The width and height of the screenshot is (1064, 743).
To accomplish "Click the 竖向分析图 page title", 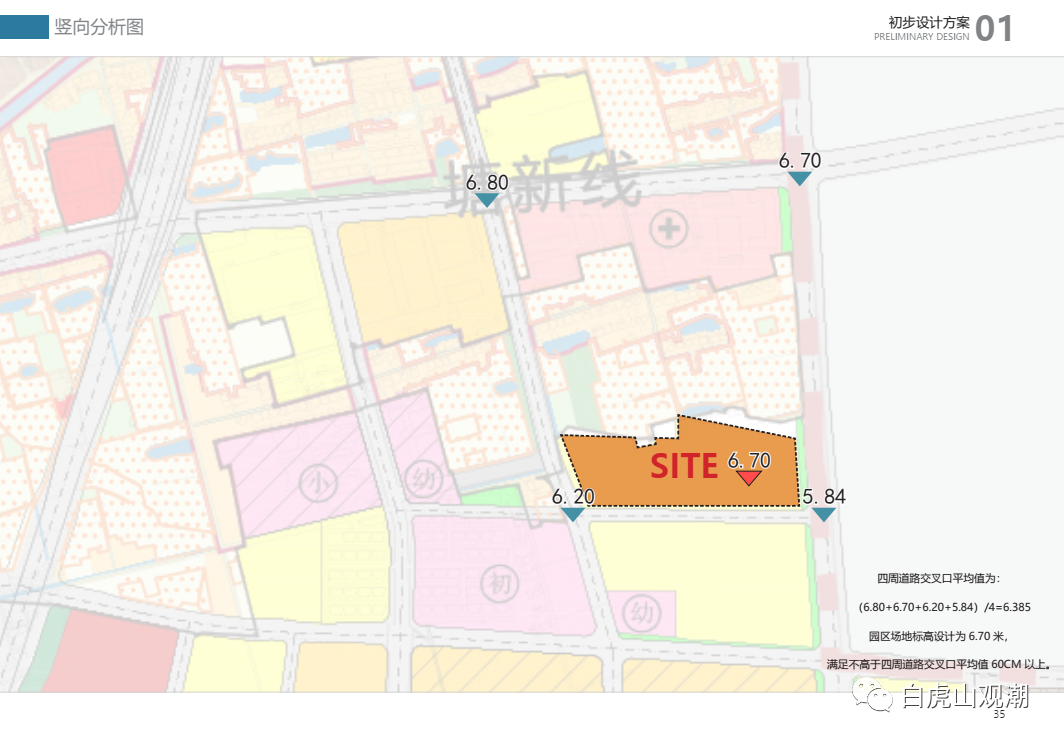I will pyautogui.click(x=99, y=27).
